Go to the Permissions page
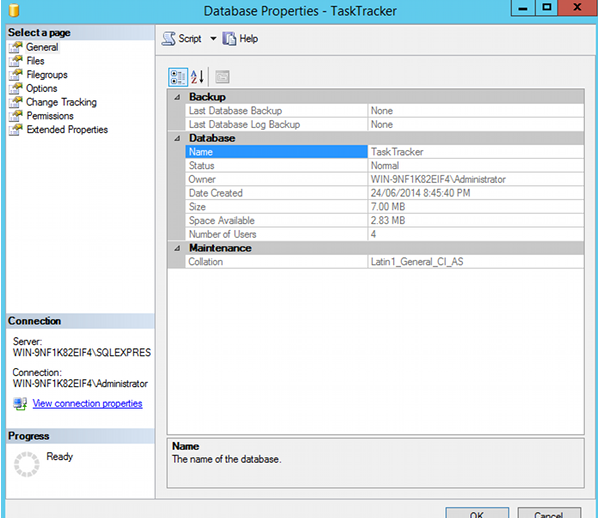 pos(50,116)
